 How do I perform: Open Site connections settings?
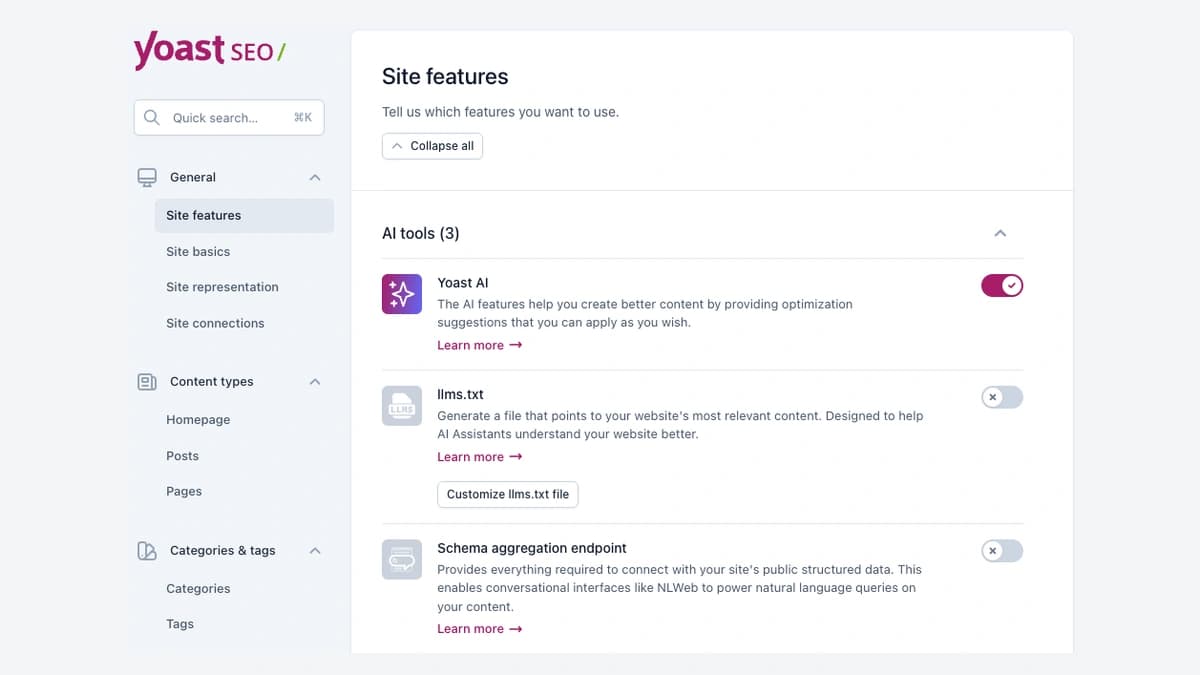[x=215, y=323]
